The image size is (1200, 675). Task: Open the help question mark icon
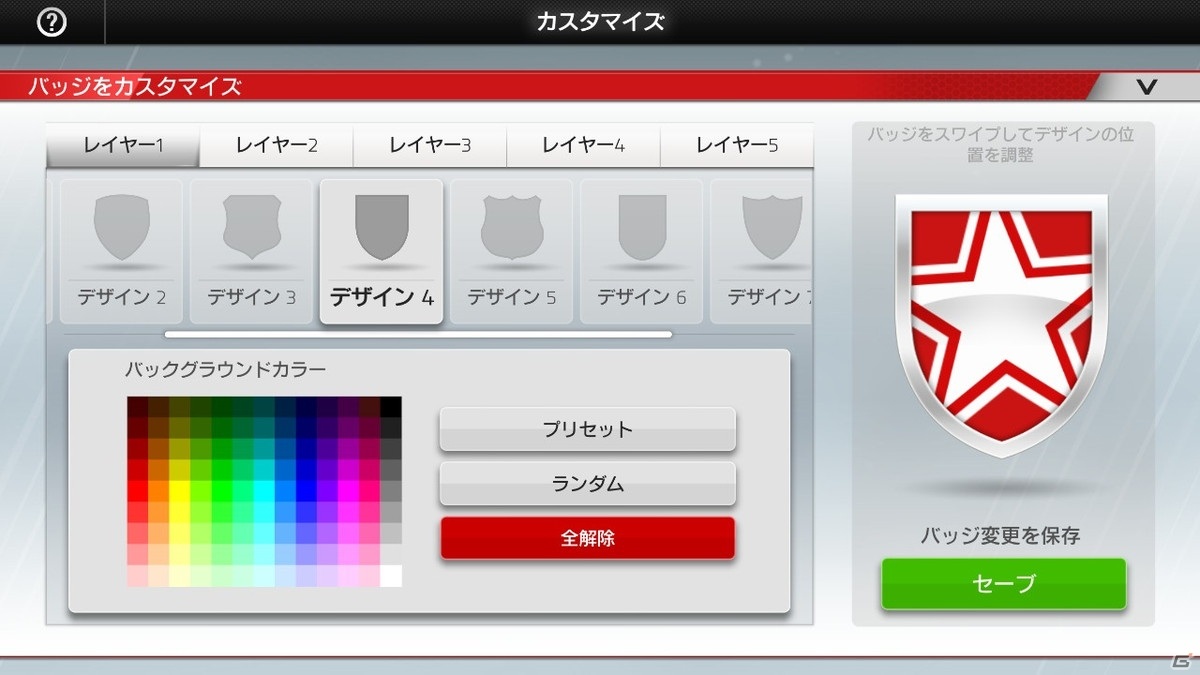51,22
